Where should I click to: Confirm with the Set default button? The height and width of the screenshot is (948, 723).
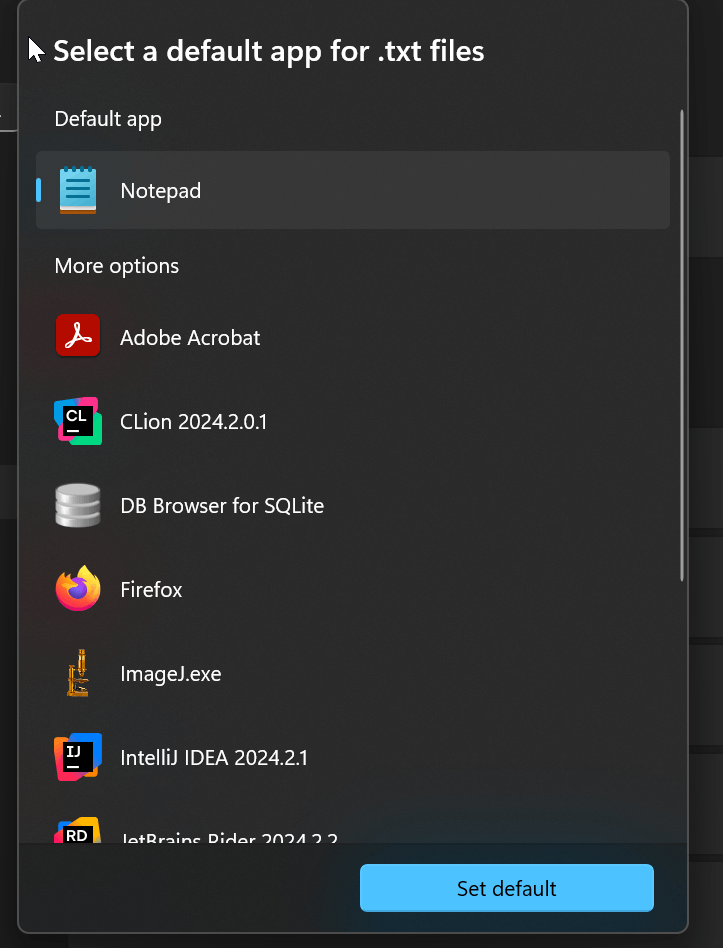pos(507,888)
